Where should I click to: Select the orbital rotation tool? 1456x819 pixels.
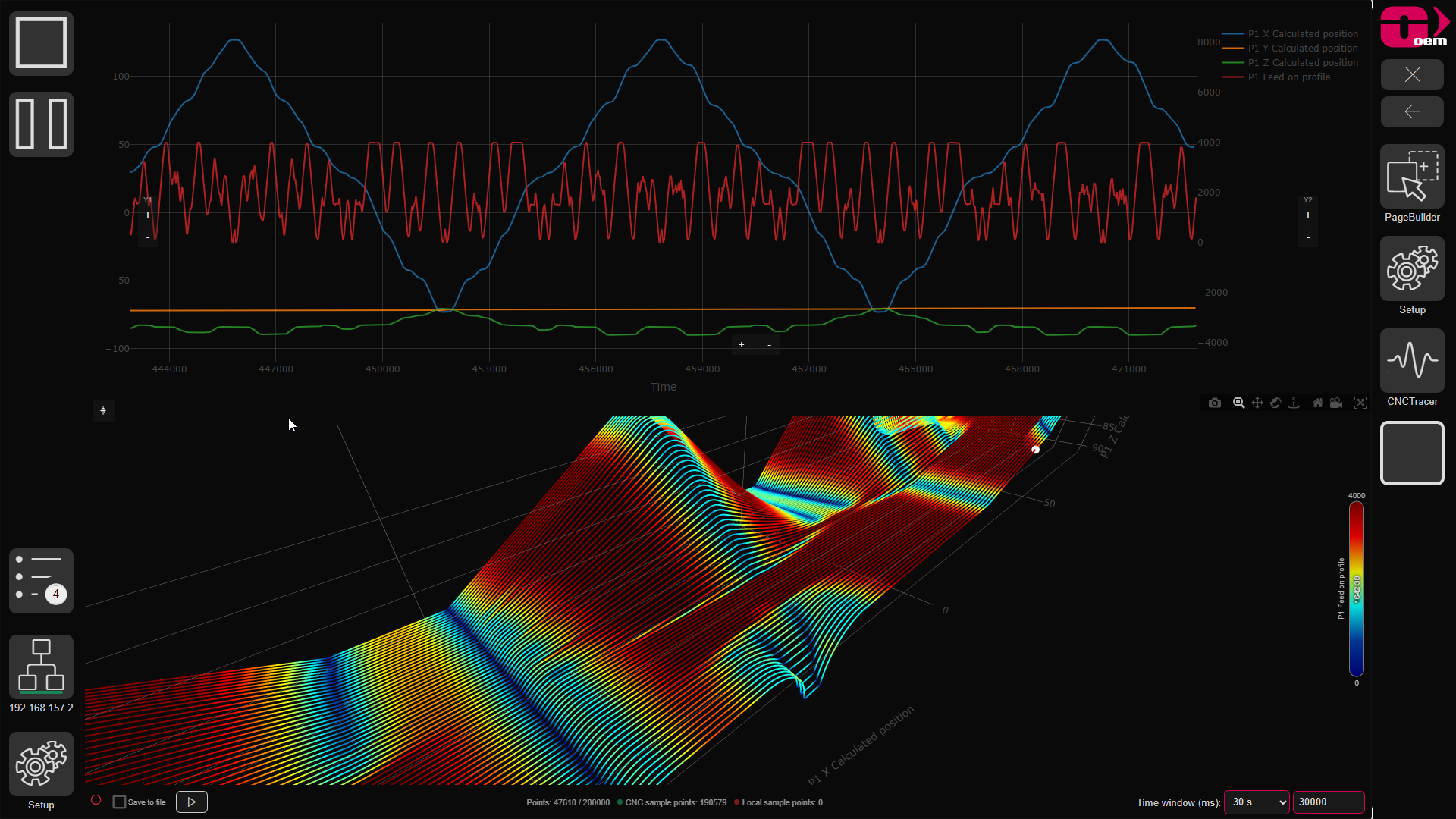(1276, 403)
